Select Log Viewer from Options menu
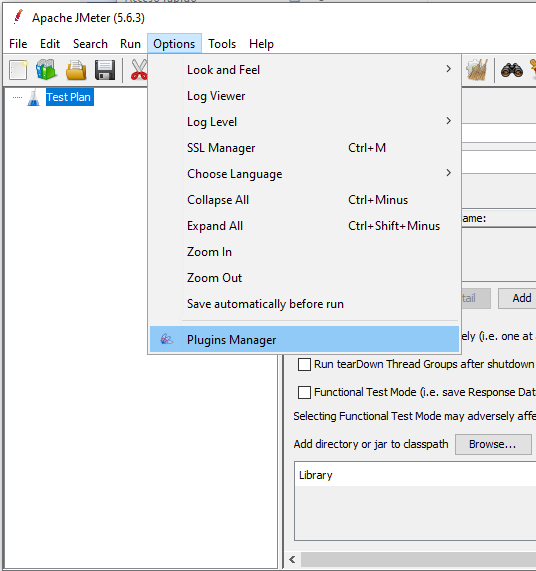 point(304,96)
